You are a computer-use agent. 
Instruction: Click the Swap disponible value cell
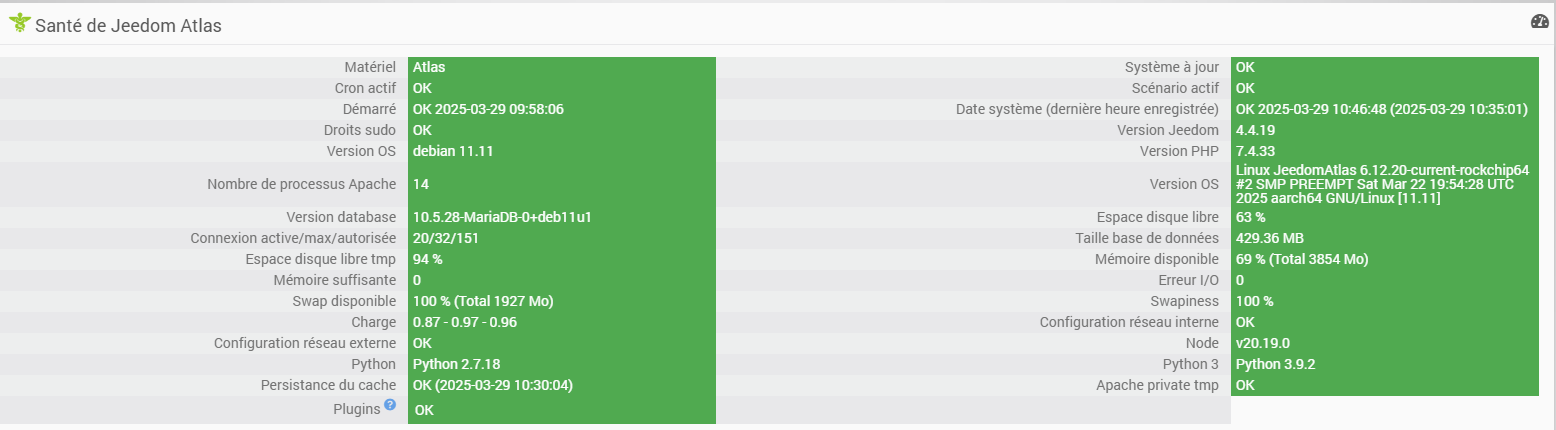click(x=483, y=301)
